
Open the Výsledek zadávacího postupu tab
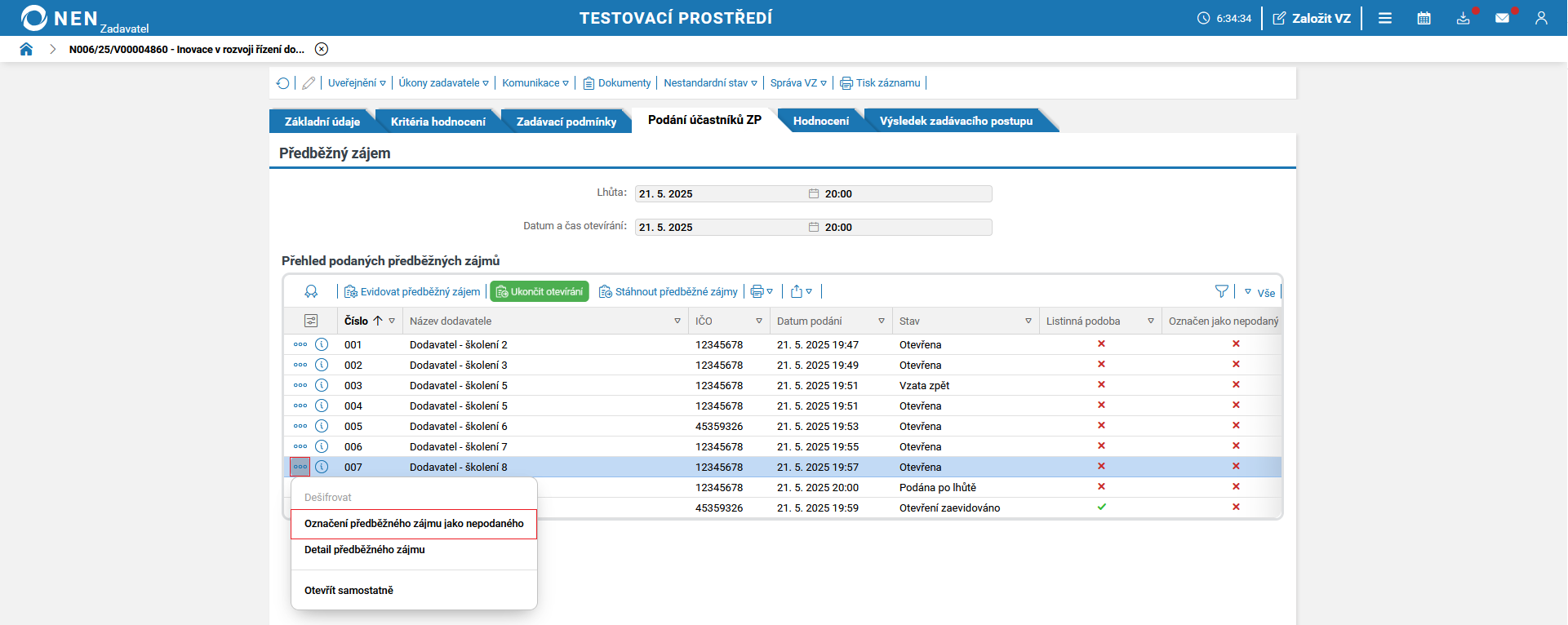(x=956, y=121)
